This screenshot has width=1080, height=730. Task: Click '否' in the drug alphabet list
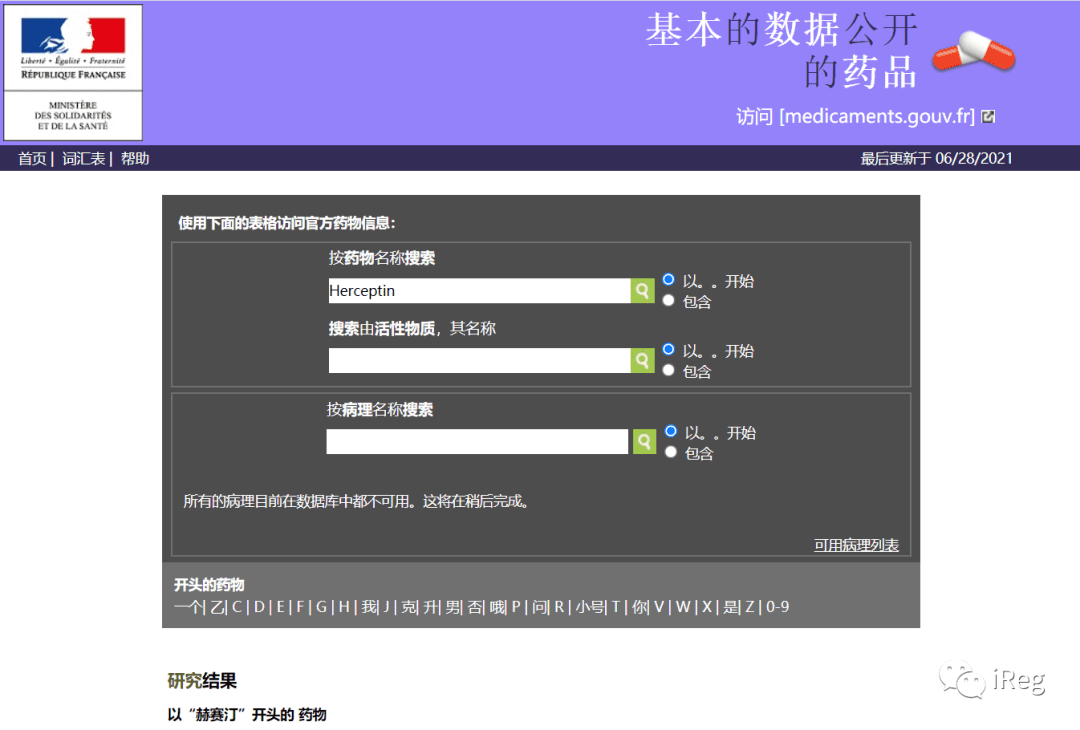pos(475,607)
